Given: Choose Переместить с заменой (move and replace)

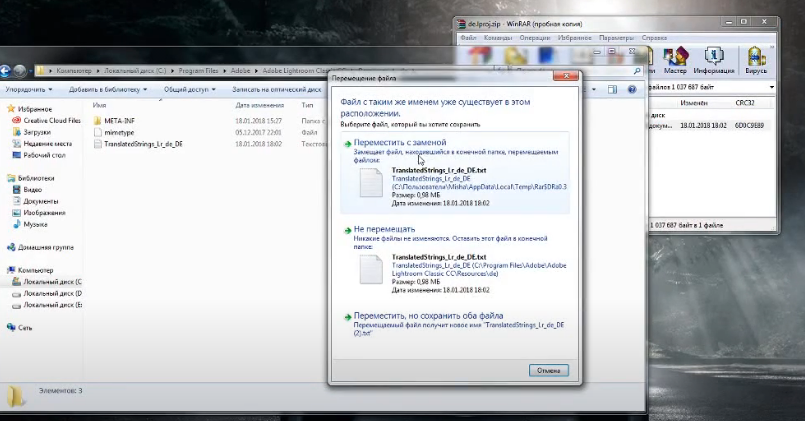Looking at the screenshot, I should pyautogui.click(x=400, y=143).
